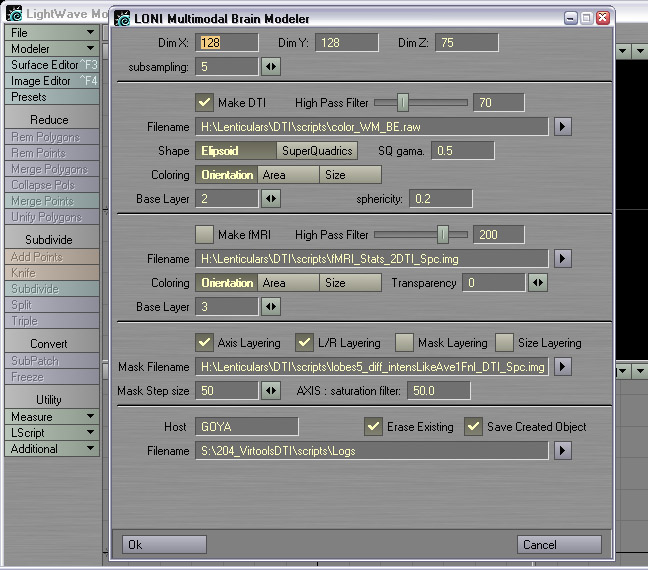Adjust fMRI High Pass Filter slider
The width and height of the screenshot is (648, 570).
[x=443, y=235]
